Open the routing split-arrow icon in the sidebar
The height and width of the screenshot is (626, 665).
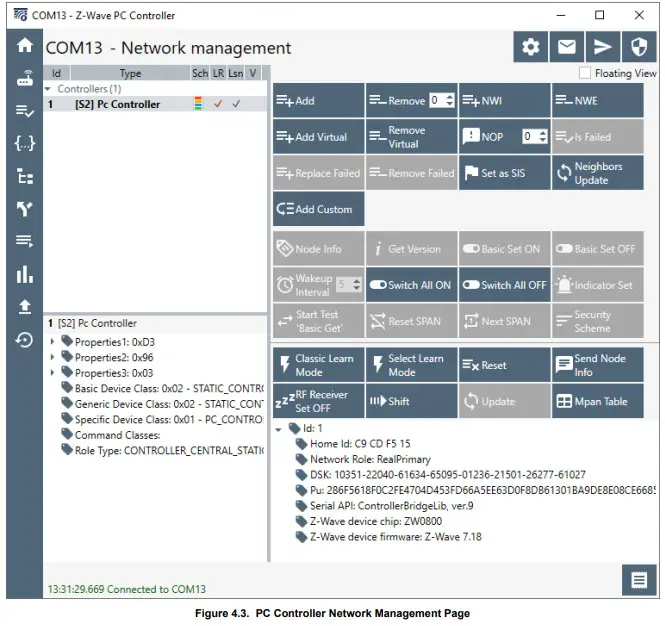point(25,209)
